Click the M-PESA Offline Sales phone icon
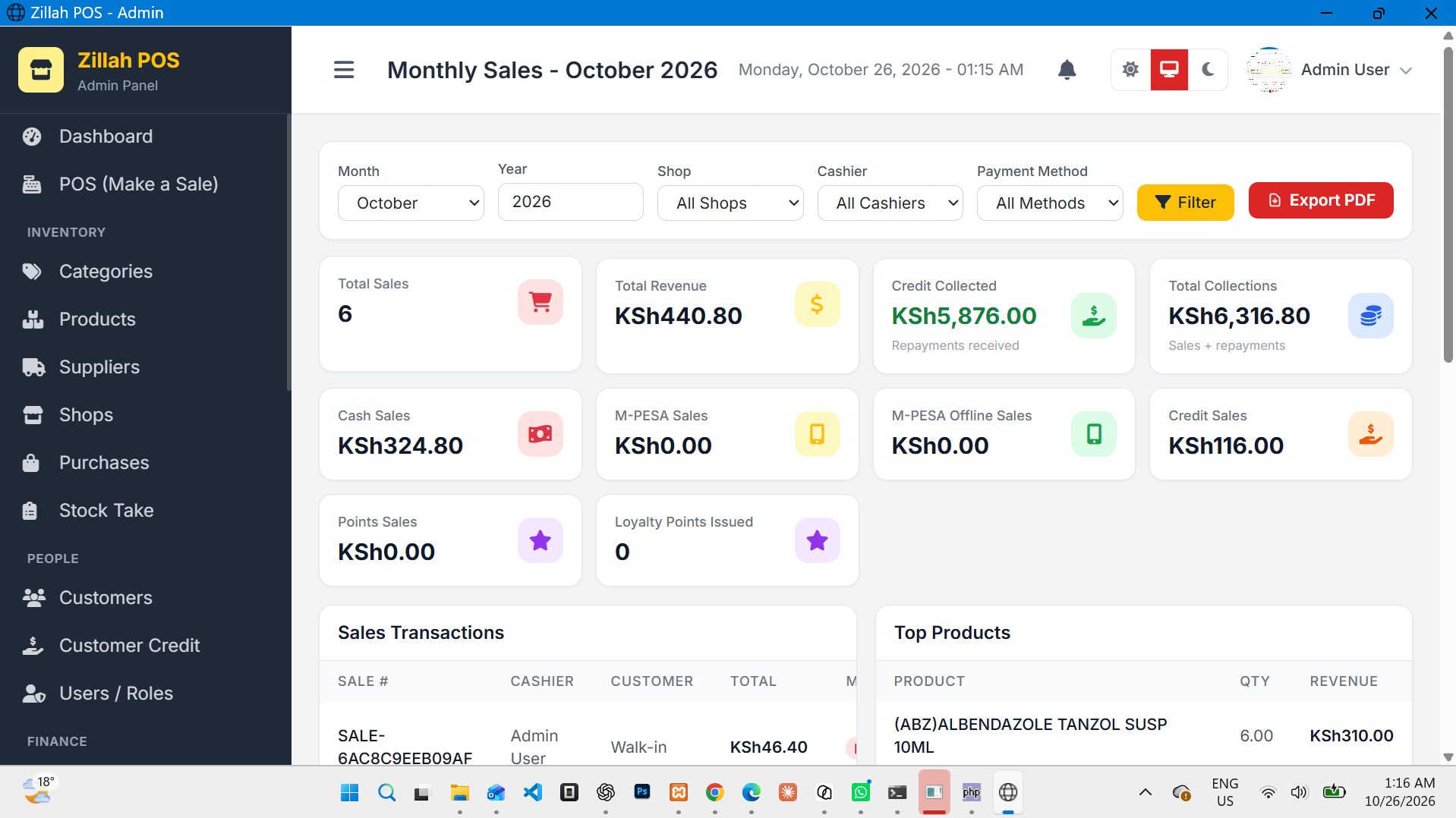Screen dimensions: 1456x818 click(1094, 434)
